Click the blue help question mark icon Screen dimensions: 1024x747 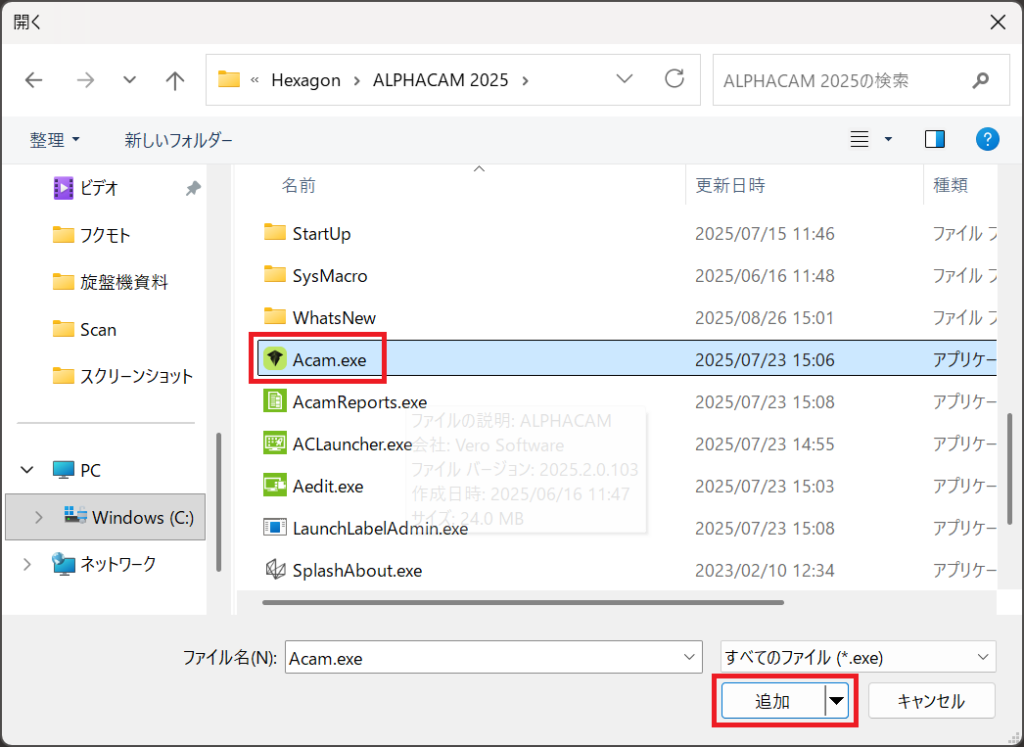point(987,139)
